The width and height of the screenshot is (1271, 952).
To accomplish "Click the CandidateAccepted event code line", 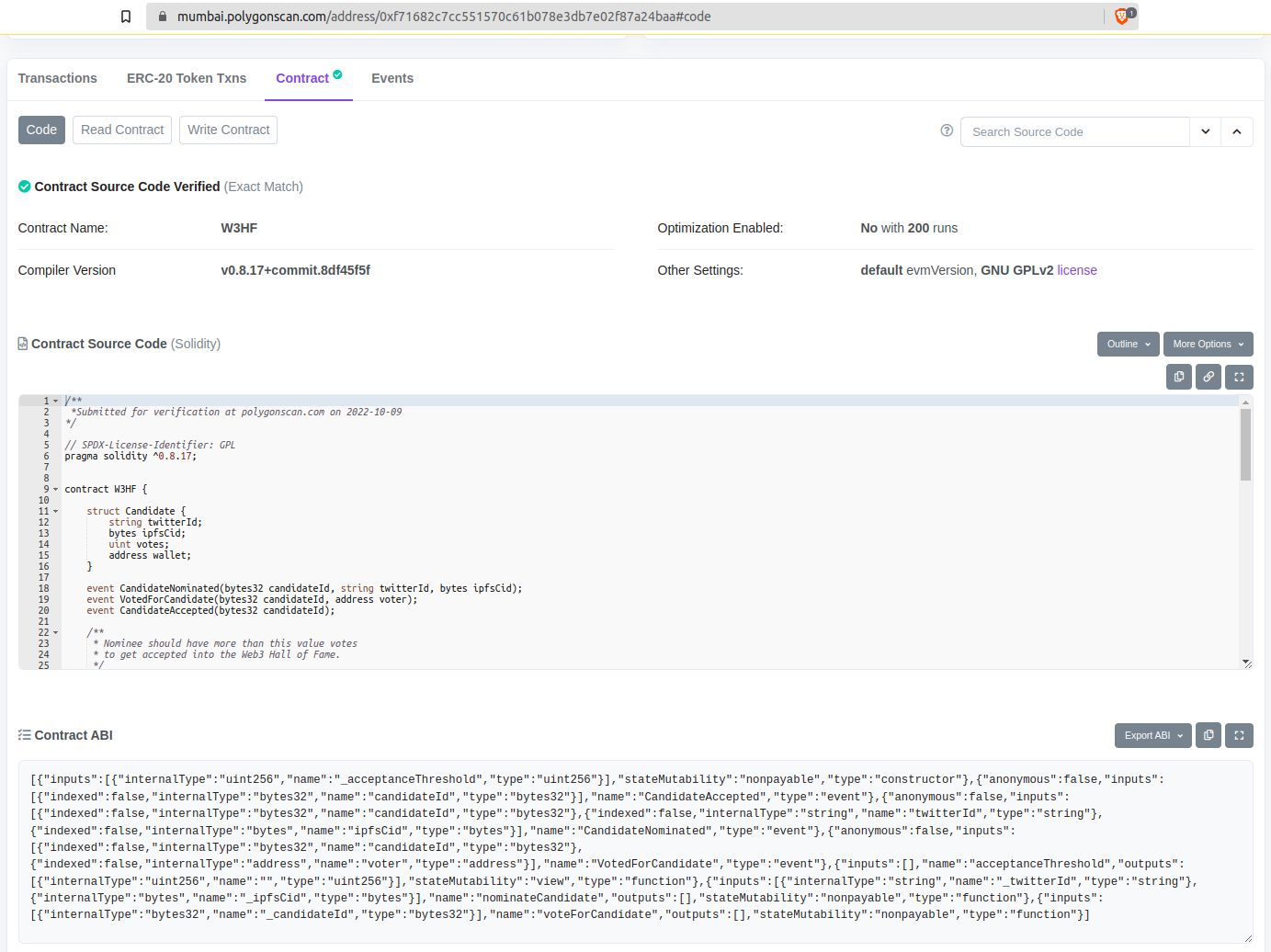I will pos(210,610).
